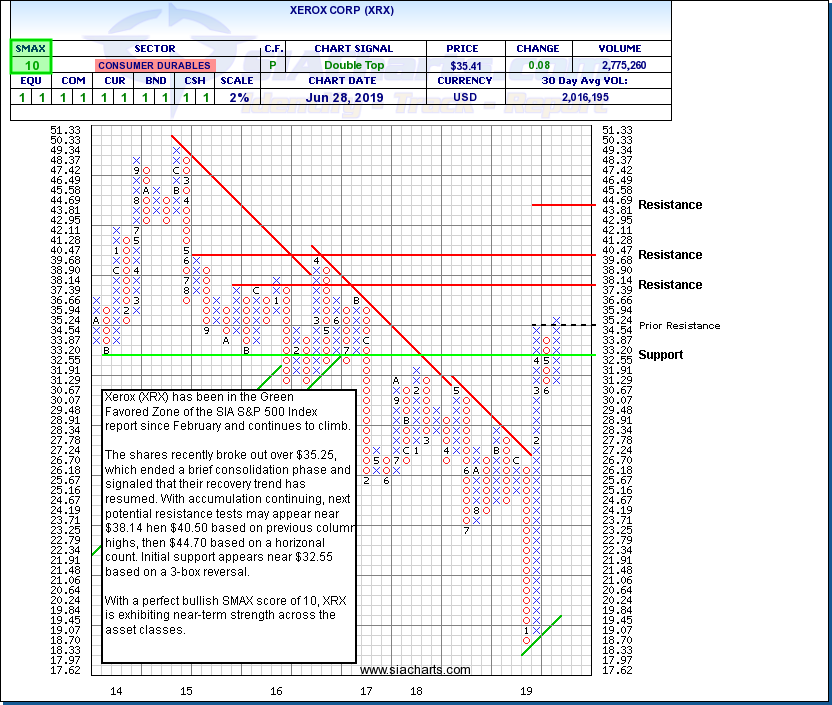Click the lowest Resistance label near 38.14
The width and height of the screenshot is (832, 705).
pyautogui.click(x=670, y=285)
